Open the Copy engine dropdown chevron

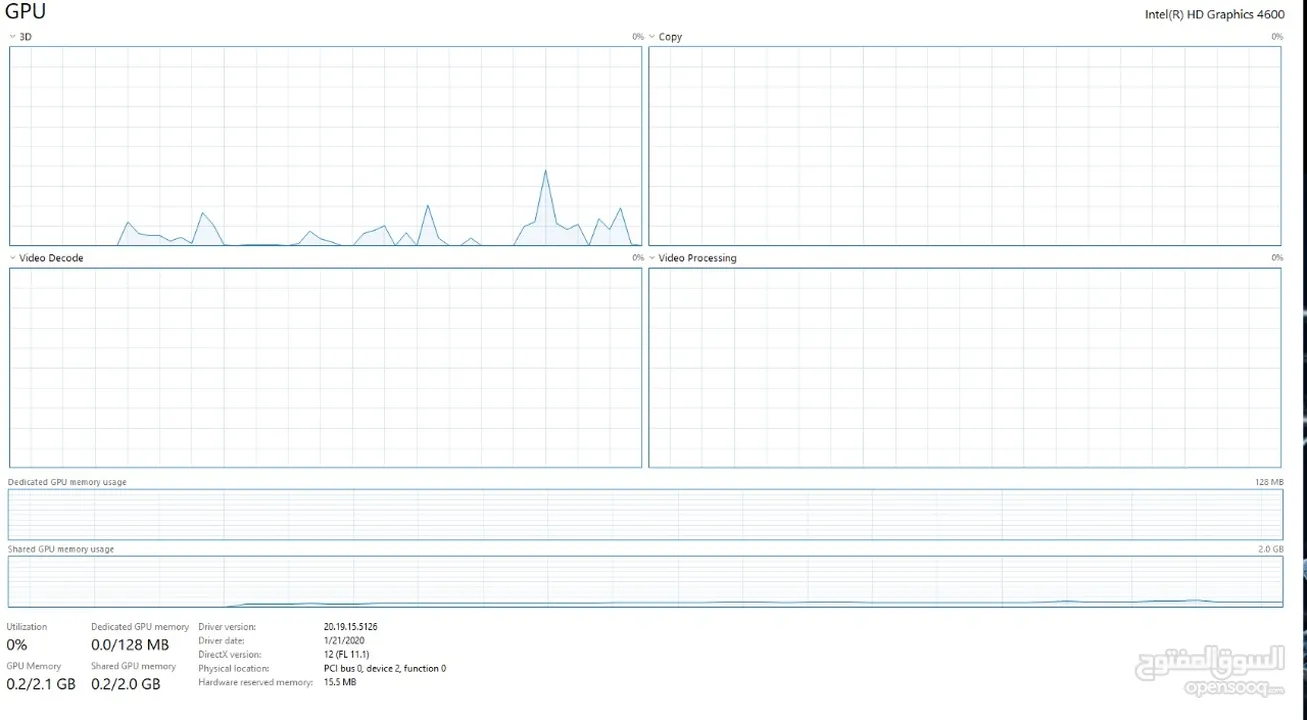click(651, 37)
